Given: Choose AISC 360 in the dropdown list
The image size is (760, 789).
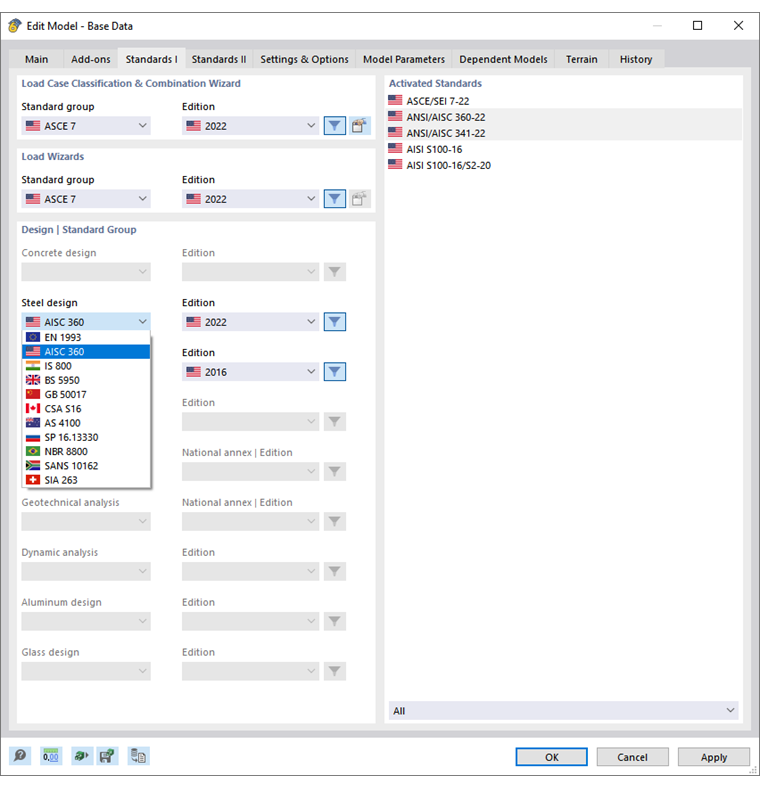Looking at the screenshot, I should pos(86,351).
